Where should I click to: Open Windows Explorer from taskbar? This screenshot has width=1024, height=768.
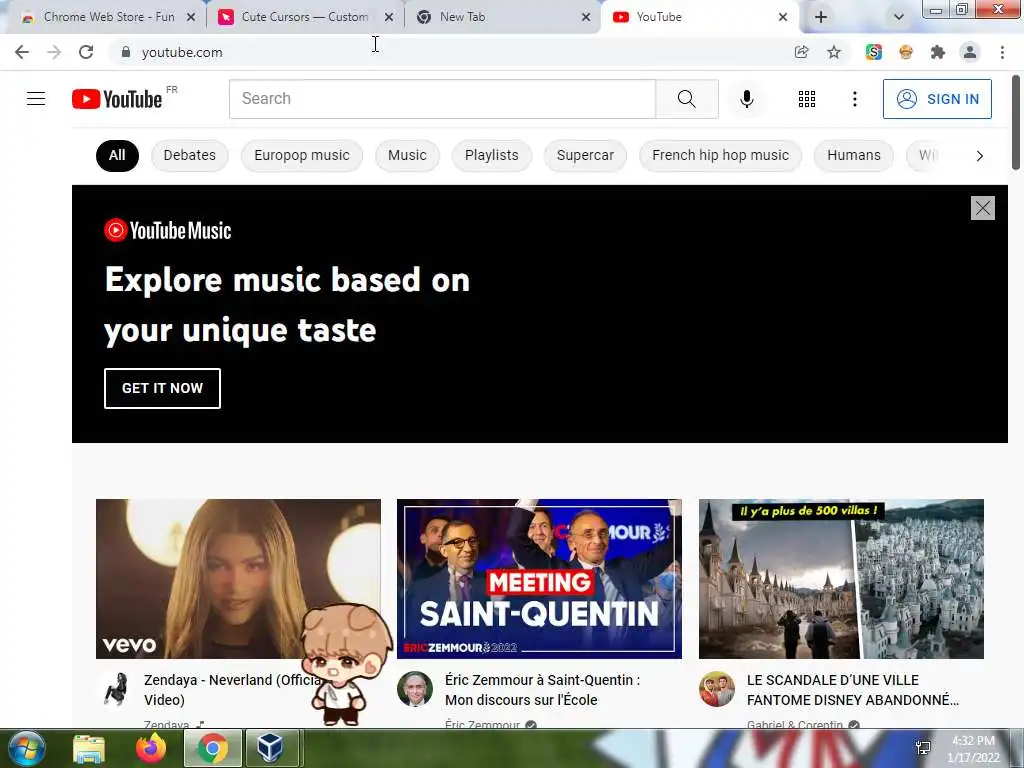point(89,748)
